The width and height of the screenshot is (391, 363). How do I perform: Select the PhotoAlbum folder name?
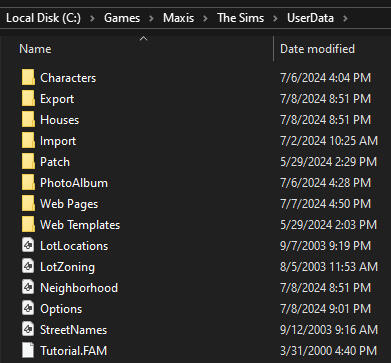[x=74, y=183]
